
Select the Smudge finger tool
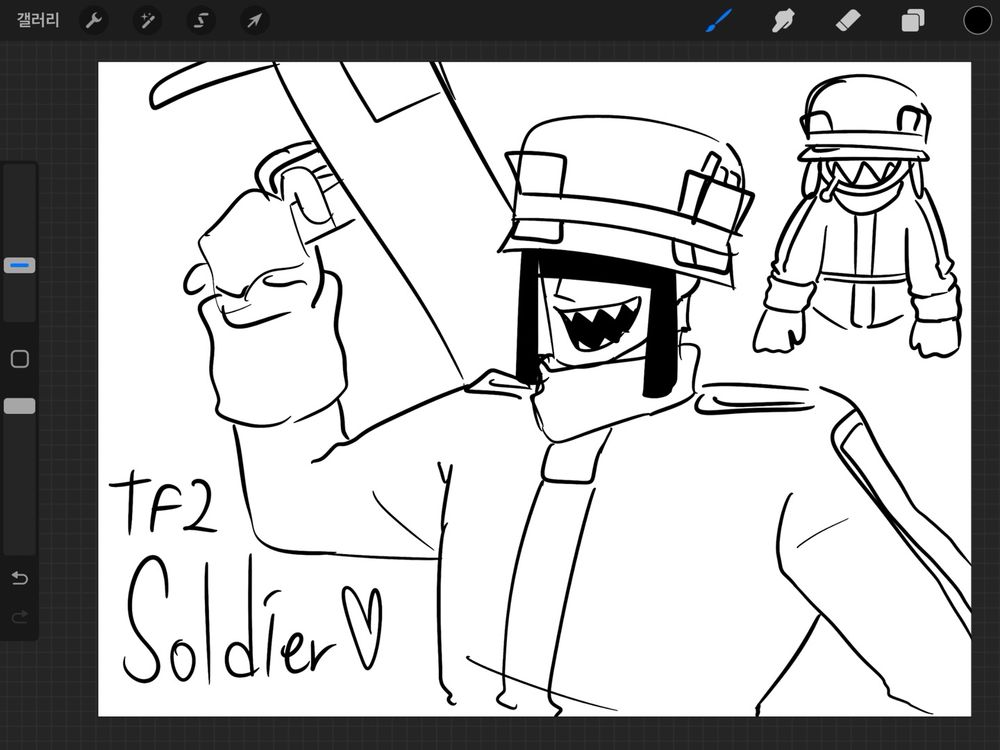(783, 21)
